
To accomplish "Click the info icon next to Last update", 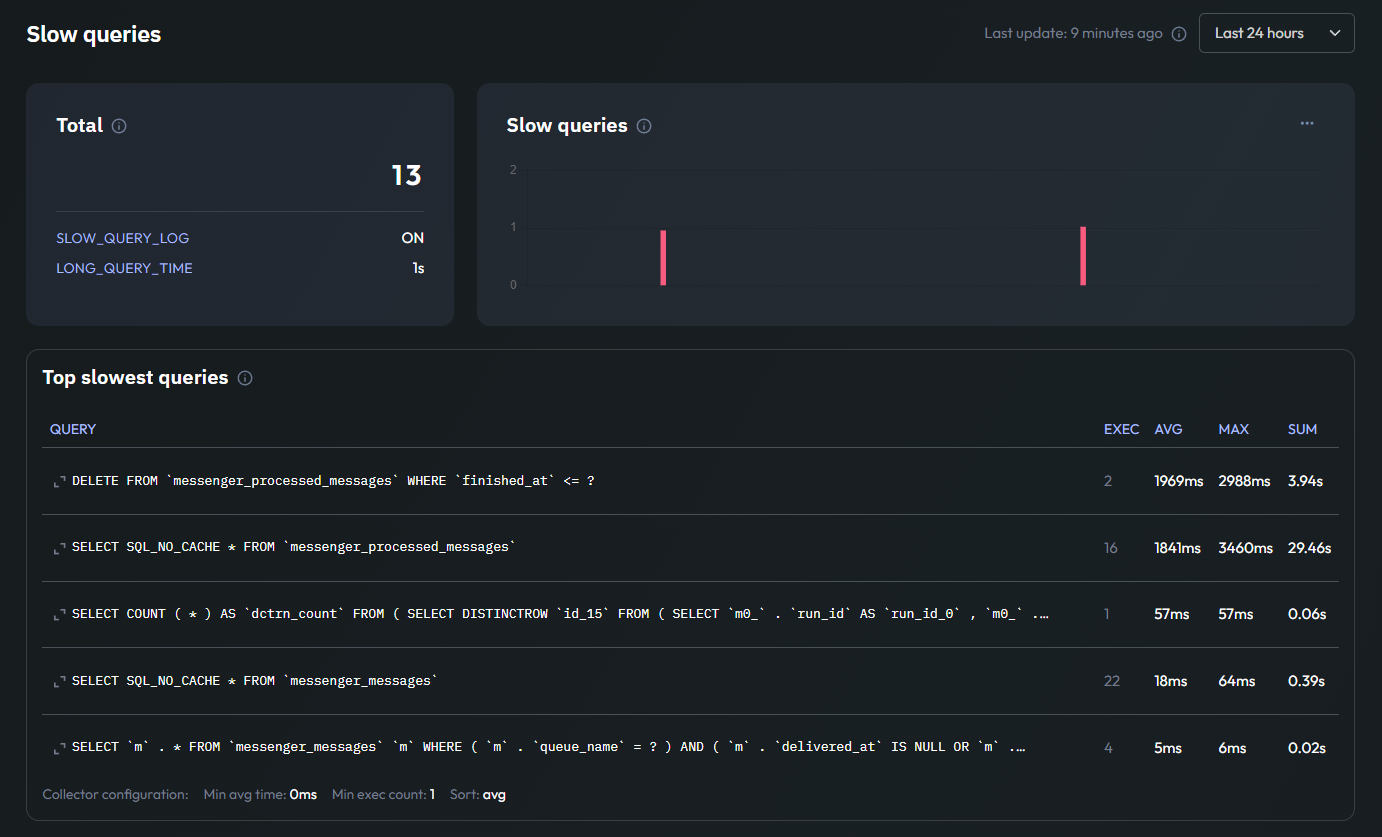I will (x=1179, y=34).
